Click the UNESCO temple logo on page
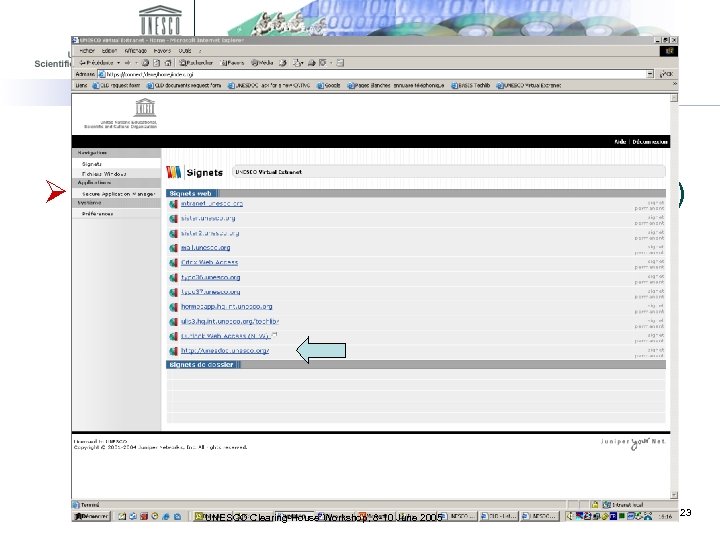 pos(145,107)
